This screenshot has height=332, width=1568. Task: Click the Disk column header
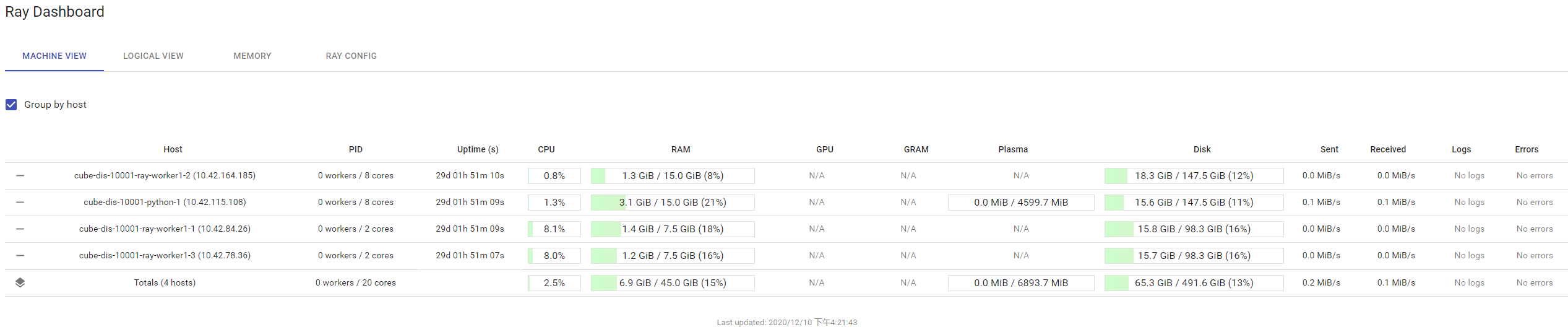(x=1202, y=149)
